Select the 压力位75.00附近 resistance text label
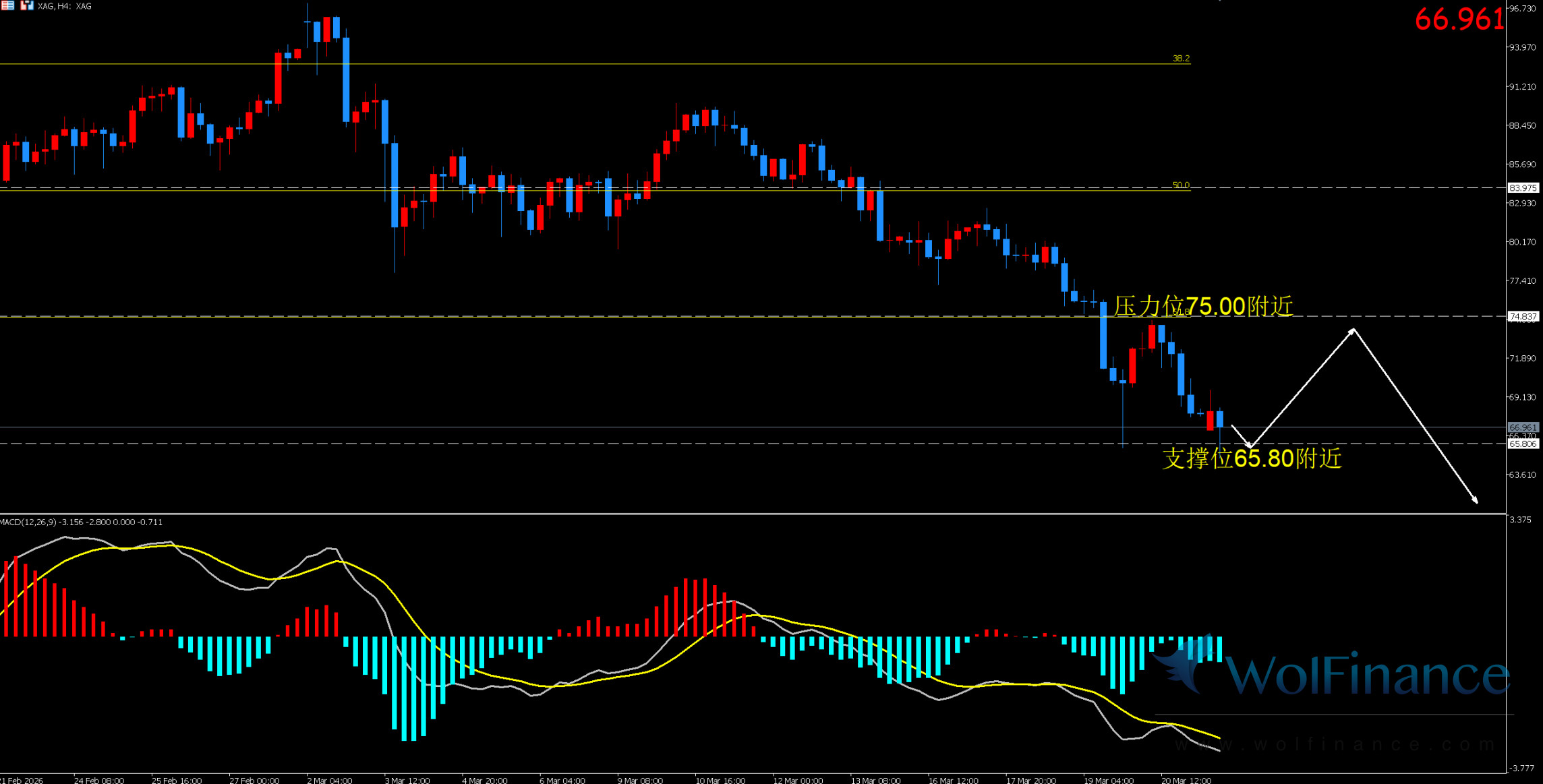The width and height of the screenshot is (1543, 784). 1203,306
